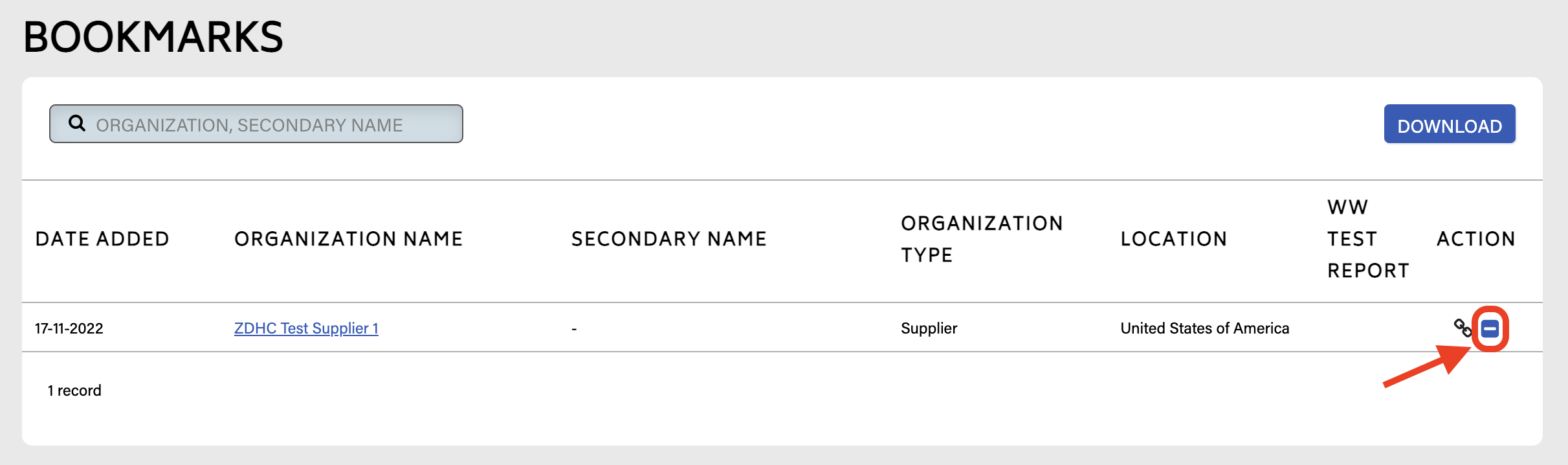Screen dimensions: 1568x465
Task: Click the 1 record count label
Action: point(74,390)
